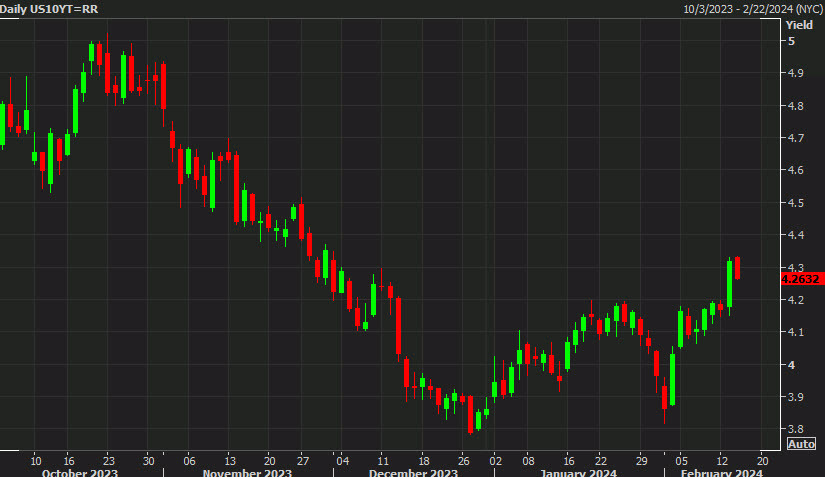Click date tick 29 on the time axis
Image resolution: width=825 pixels, height=477 pixels.
pyautogui.click(x=641, y=461)
